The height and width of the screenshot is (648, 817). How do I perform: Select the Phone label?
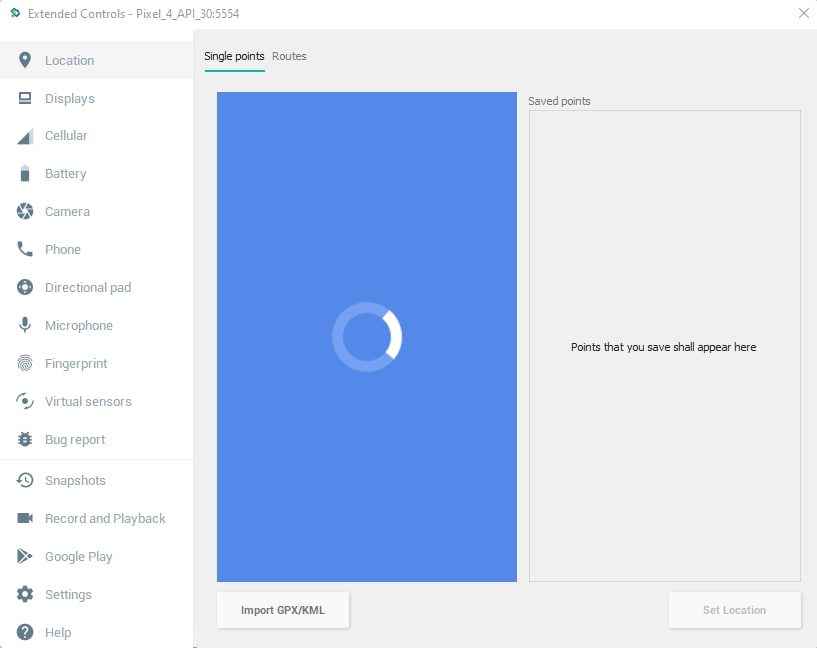(63, 250)
